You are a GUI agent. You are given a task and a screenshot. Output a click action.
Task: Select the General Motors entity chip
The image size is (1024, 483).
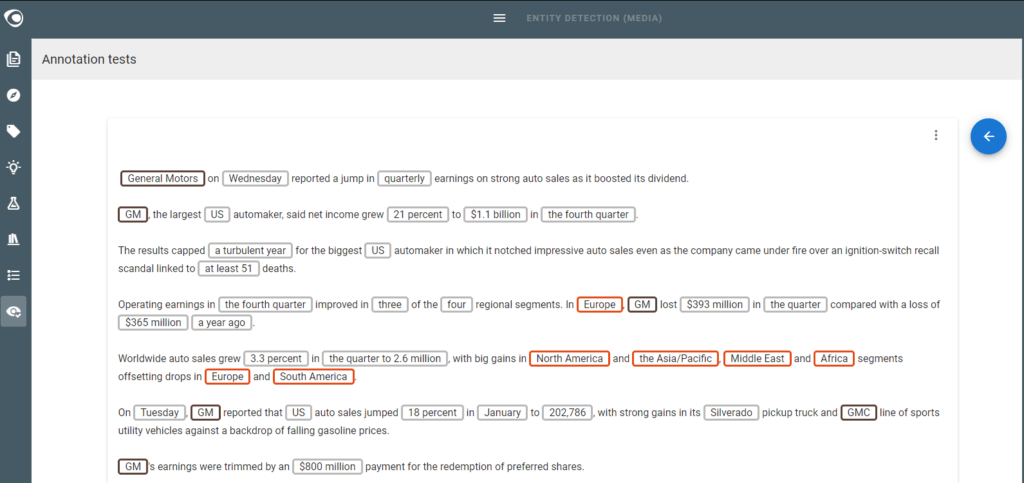tap(163, 178)
